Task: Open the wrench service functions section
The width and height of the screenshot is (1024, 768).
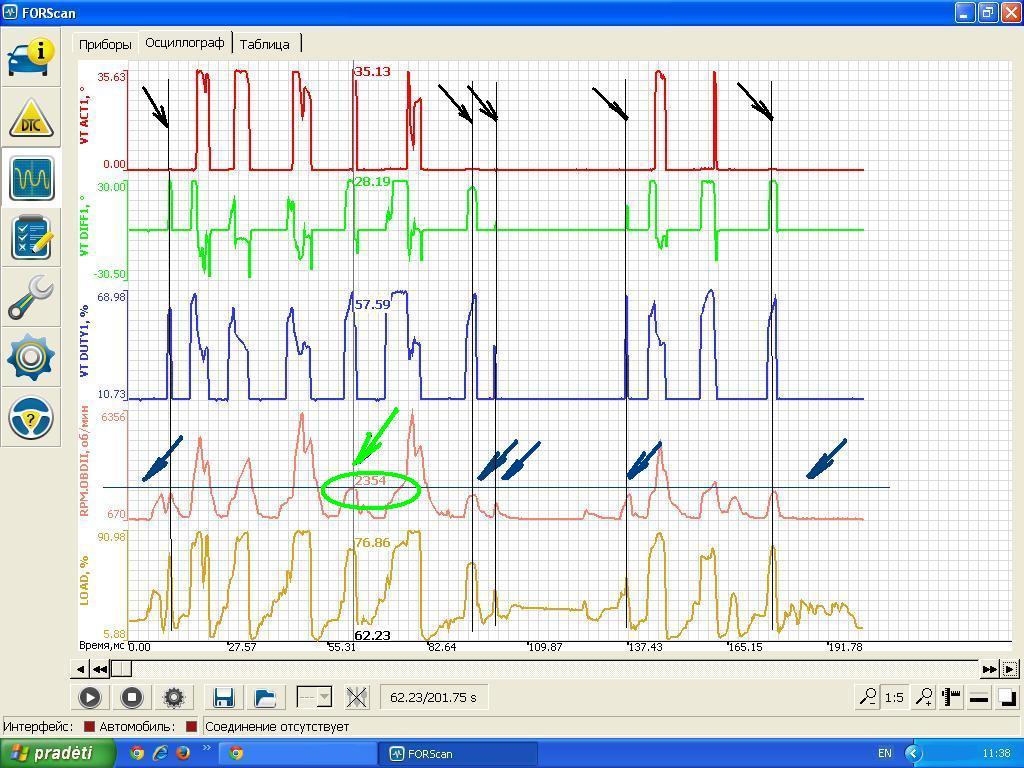Action: coord(31,298)
